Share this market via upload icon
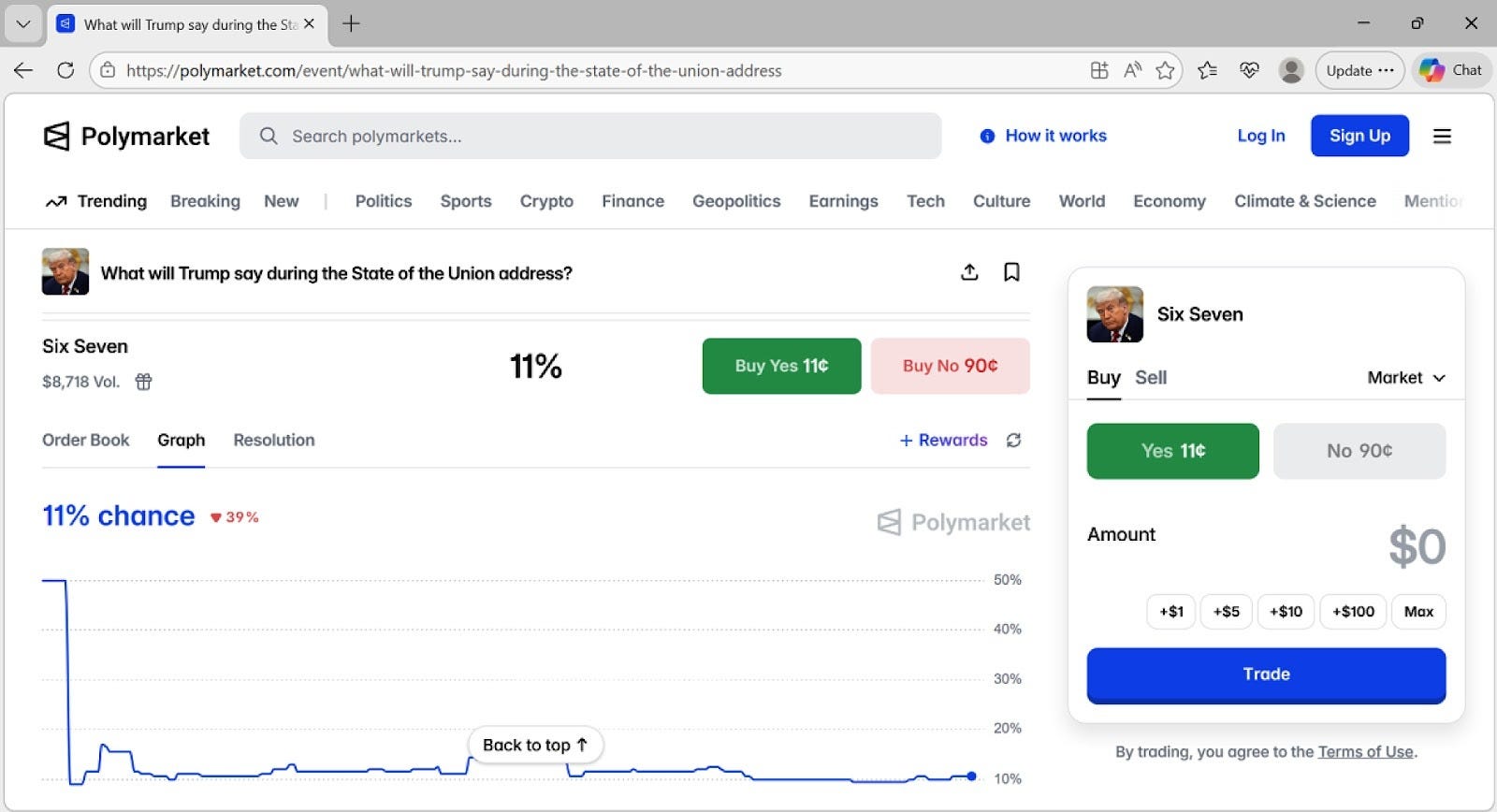This screenshot has height=812, width=1497. coord(969,272)
